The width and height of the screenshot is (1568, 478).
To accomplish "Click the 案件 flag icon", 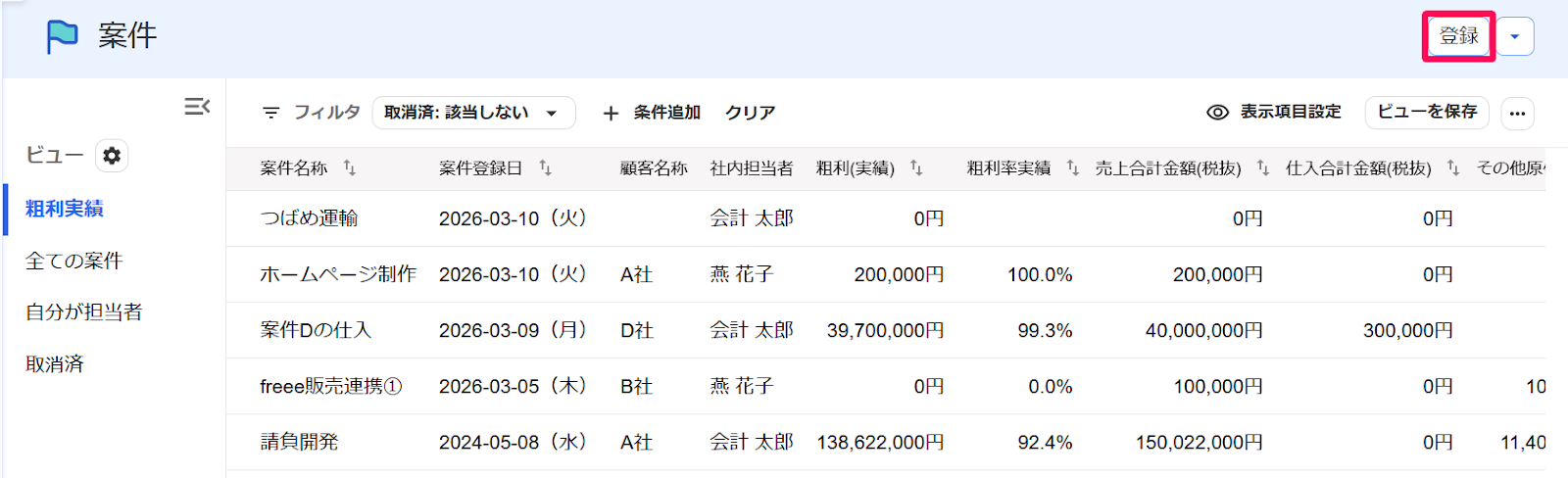I will pos(62,37).
